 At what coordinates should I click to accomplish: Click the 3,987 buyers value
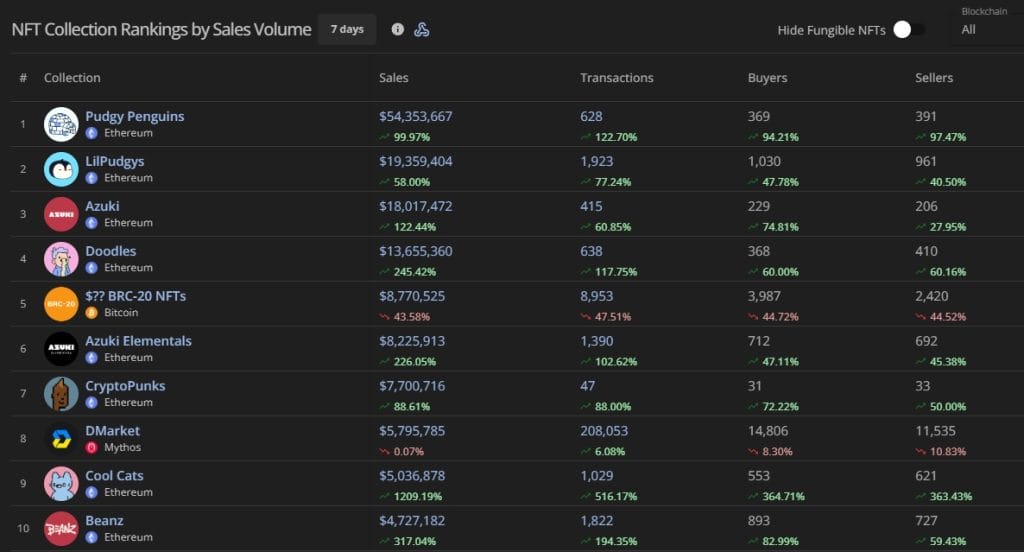point(764,296)
